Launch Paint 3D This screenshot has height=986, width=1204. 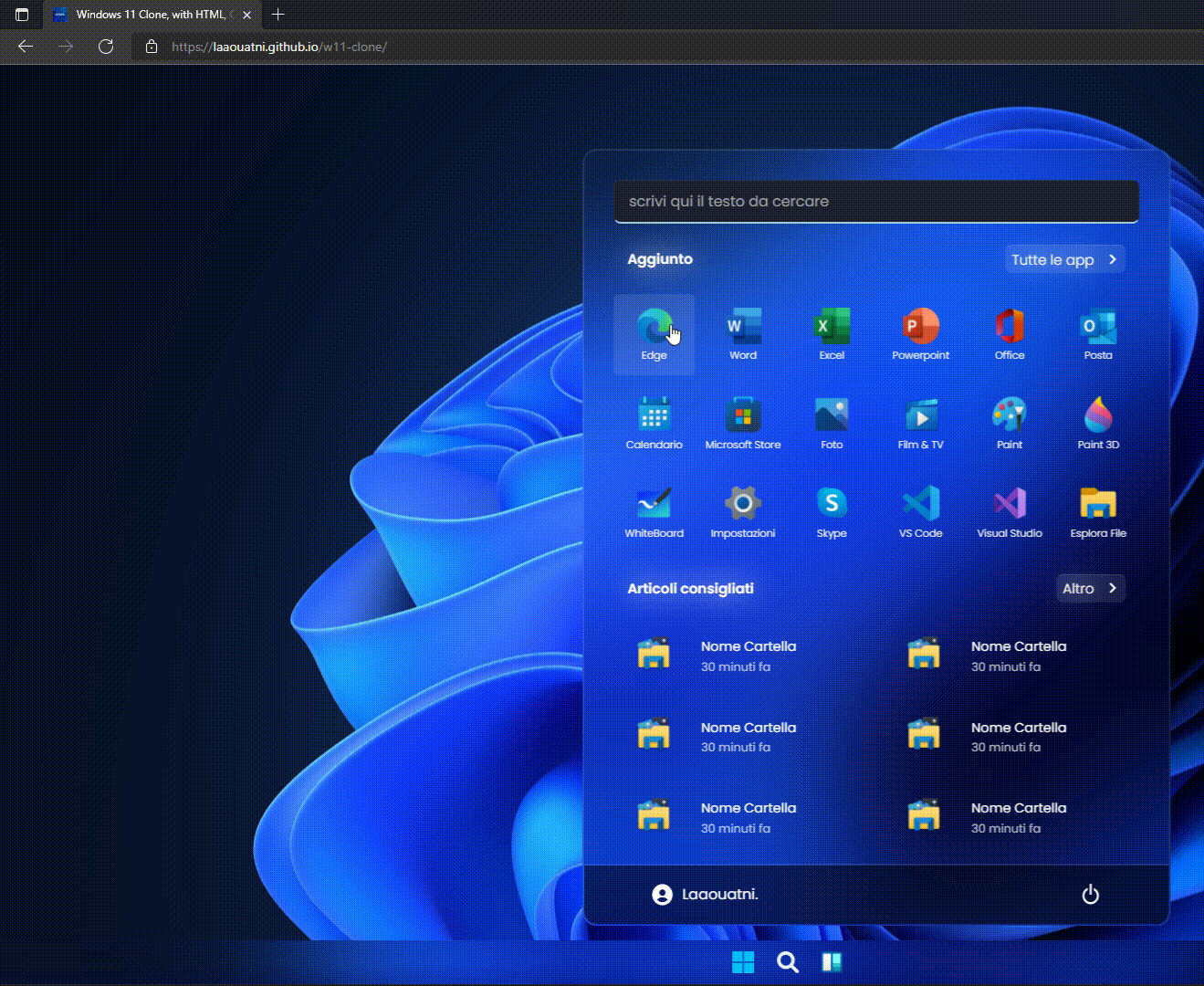(x=1098, y=423)
